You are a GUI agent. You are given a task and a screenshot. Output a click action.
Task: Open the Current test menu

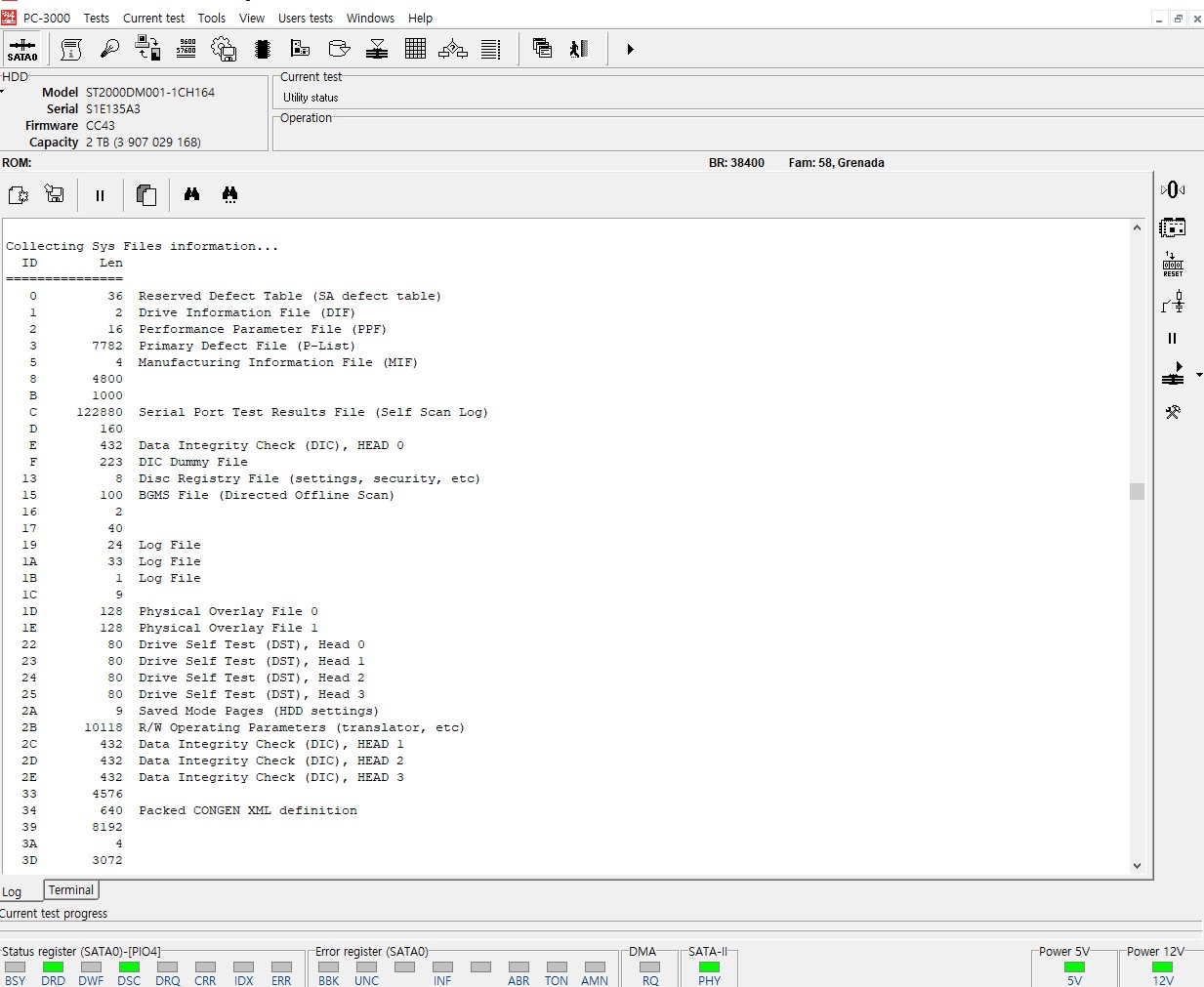coord(153,18)
